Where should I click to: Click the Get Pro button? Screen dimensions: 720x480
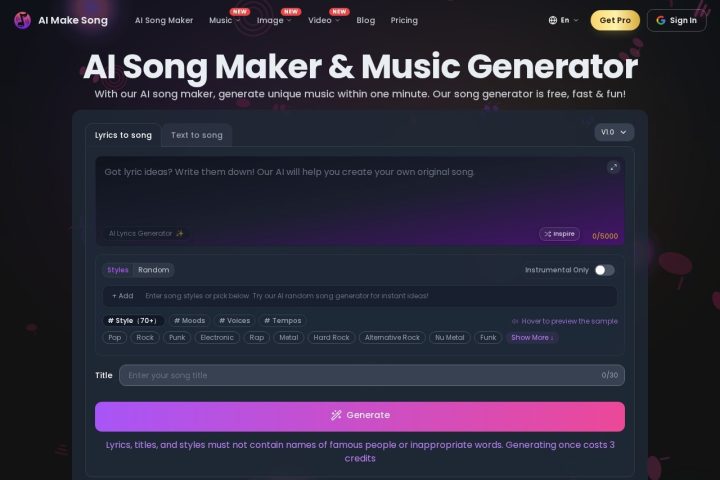pyautogui.click(x=615, y=20)
